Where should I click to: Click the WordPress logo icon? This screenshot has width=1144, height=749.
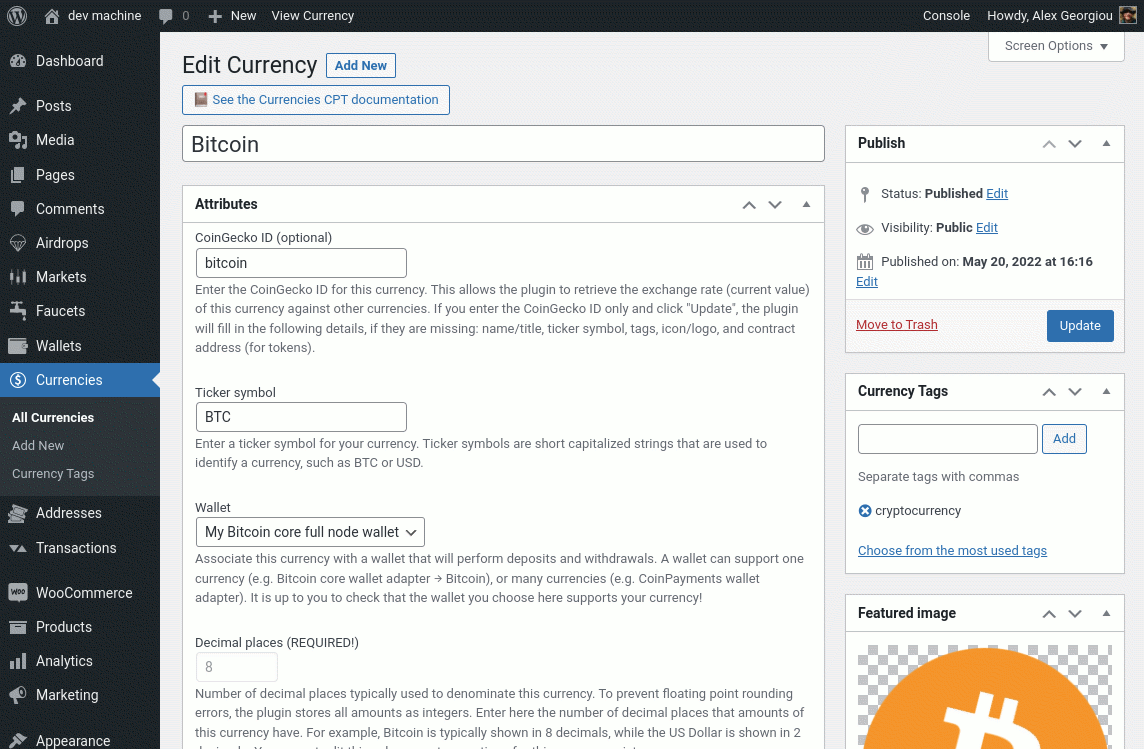pyautogui.click(x=17, y=15)
